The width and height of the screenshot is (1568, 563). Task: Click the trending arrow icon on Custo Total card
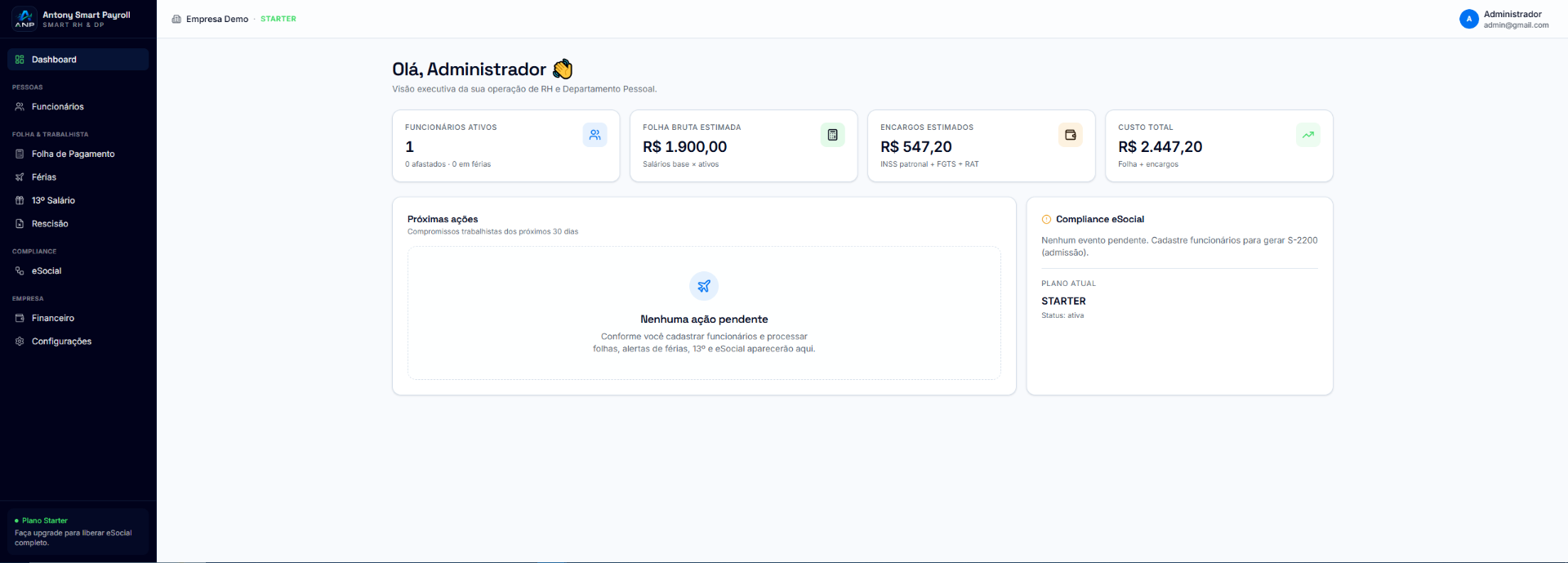(x=1307, y=135)
